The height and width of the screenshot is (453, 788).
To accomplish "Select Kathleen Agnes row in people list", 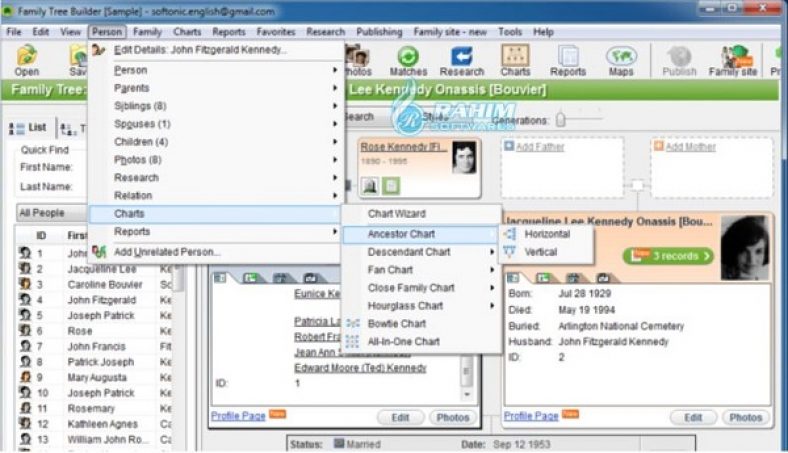I will 94,424.
